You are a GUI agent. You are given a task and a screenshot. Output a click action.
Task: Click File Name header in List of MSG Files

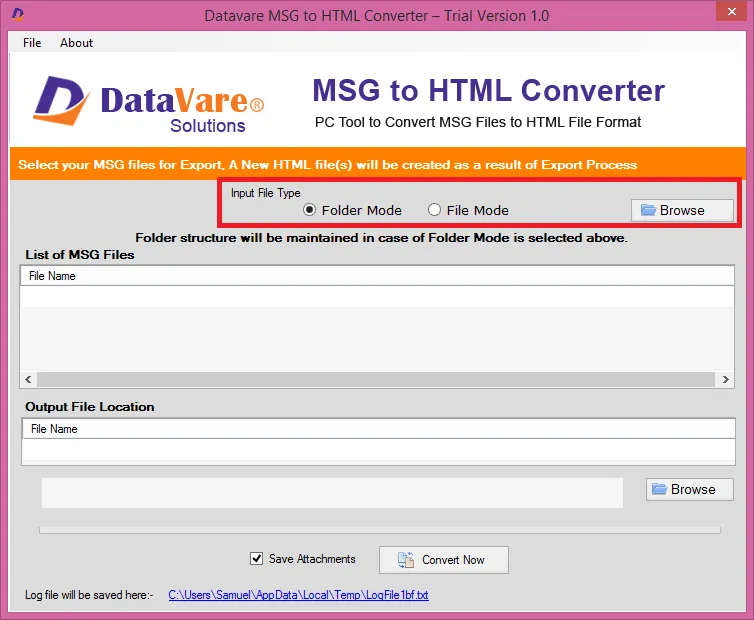377,276
